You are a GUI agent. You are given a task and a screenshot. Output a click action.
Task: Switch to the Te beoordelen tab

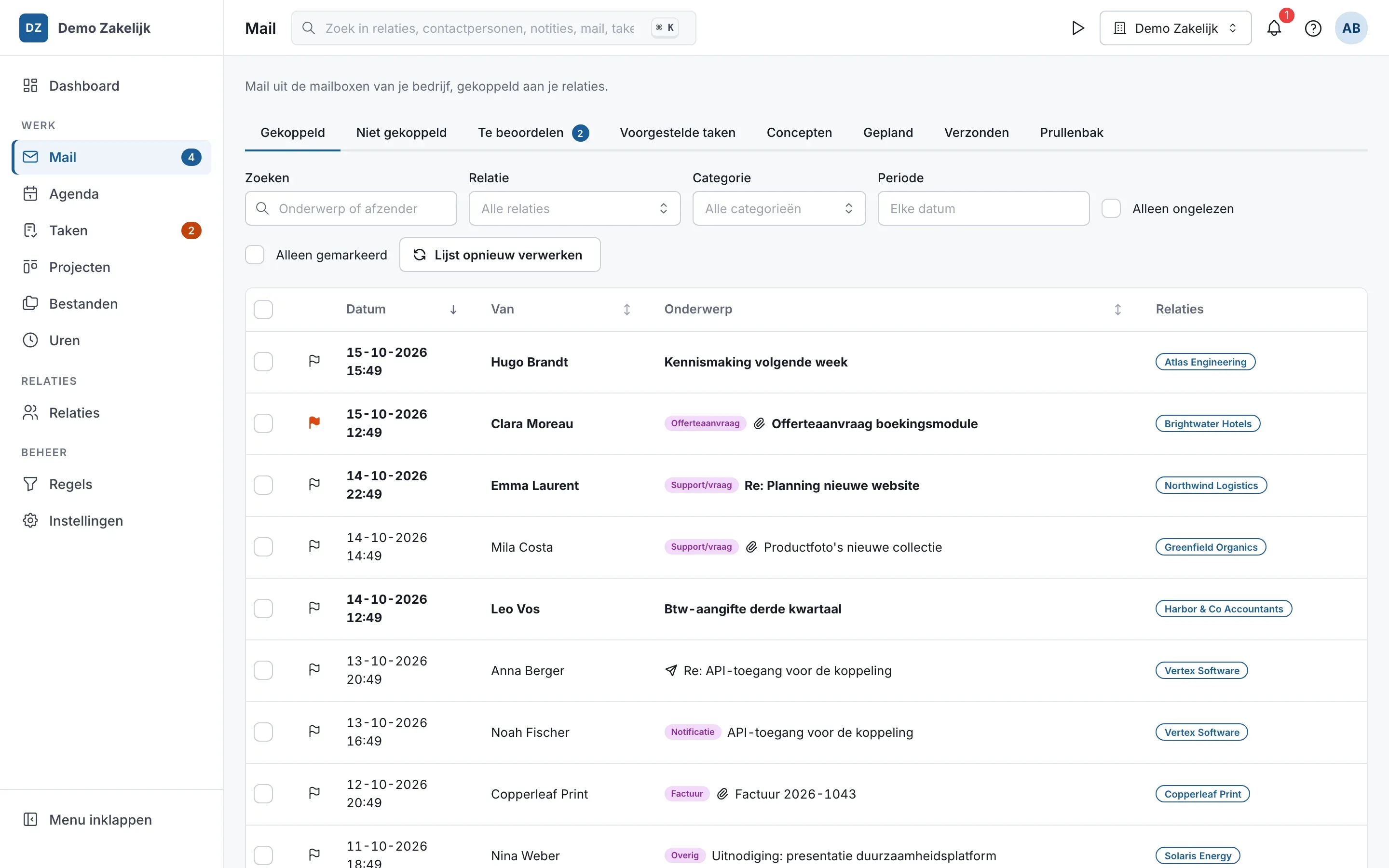tap(533, 133)
